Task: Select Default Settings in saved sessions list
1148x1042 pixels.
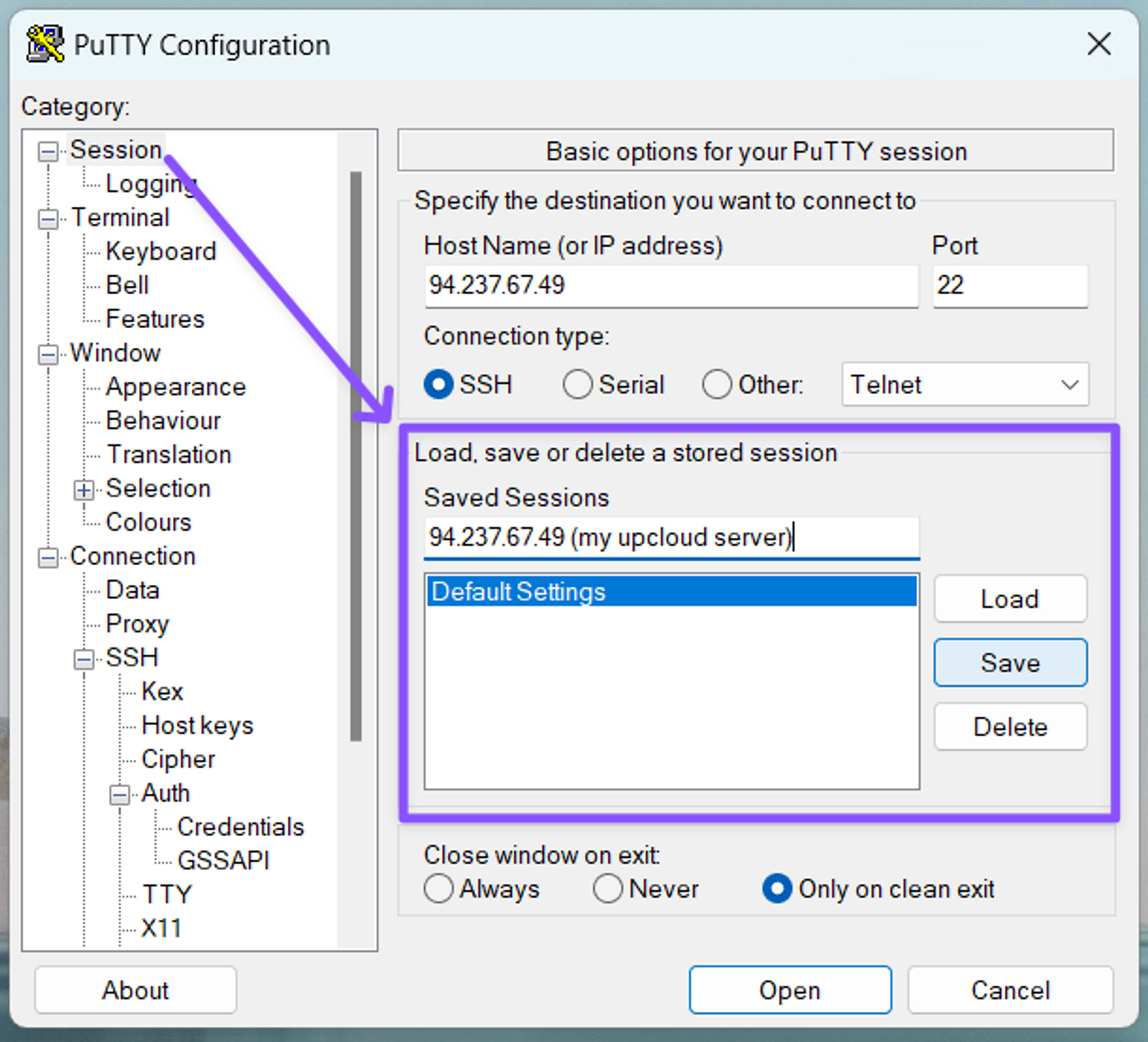Action: click(670, 592)
